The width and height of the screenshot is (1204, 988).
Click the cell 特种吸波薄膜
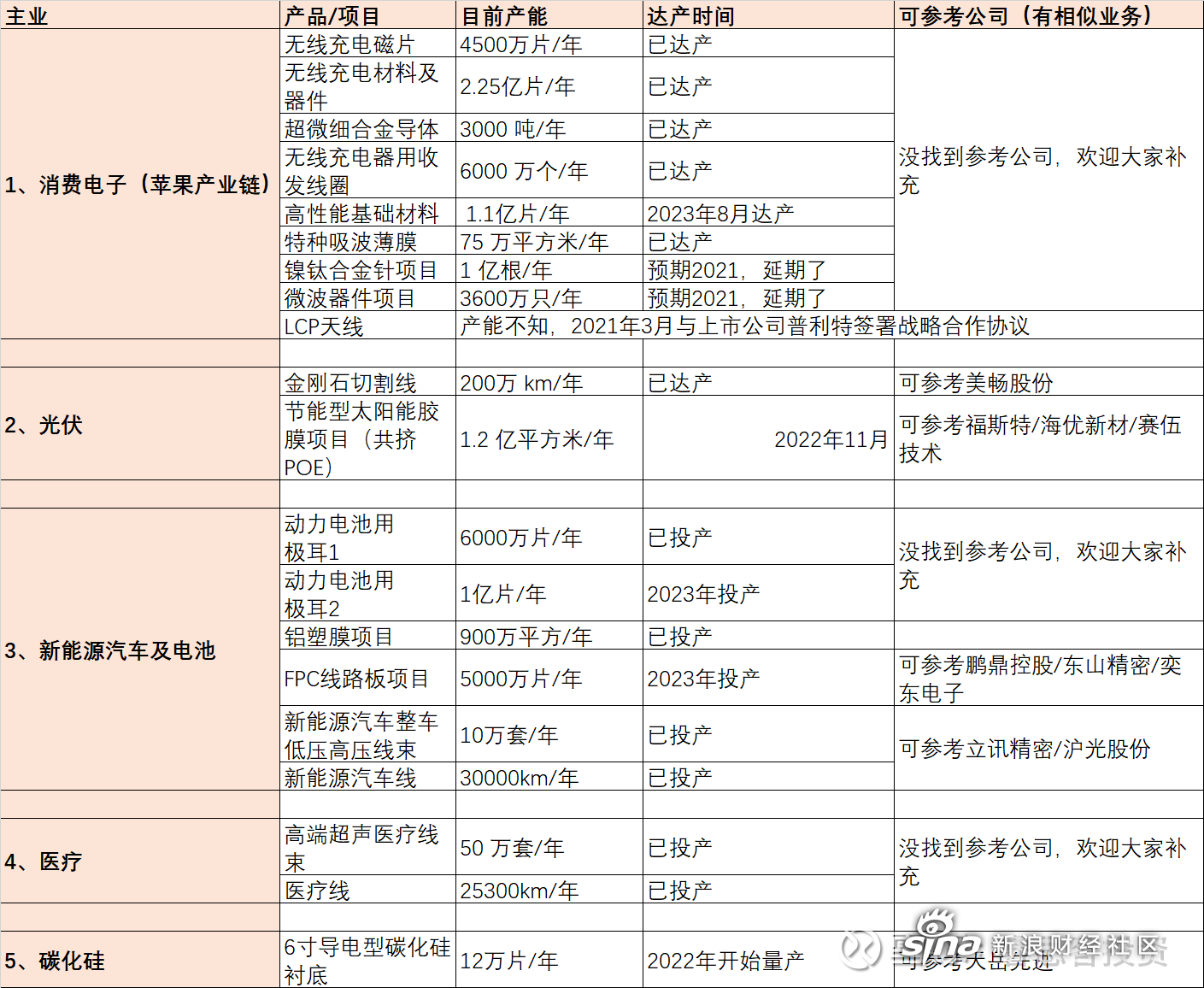coord(367,241)
